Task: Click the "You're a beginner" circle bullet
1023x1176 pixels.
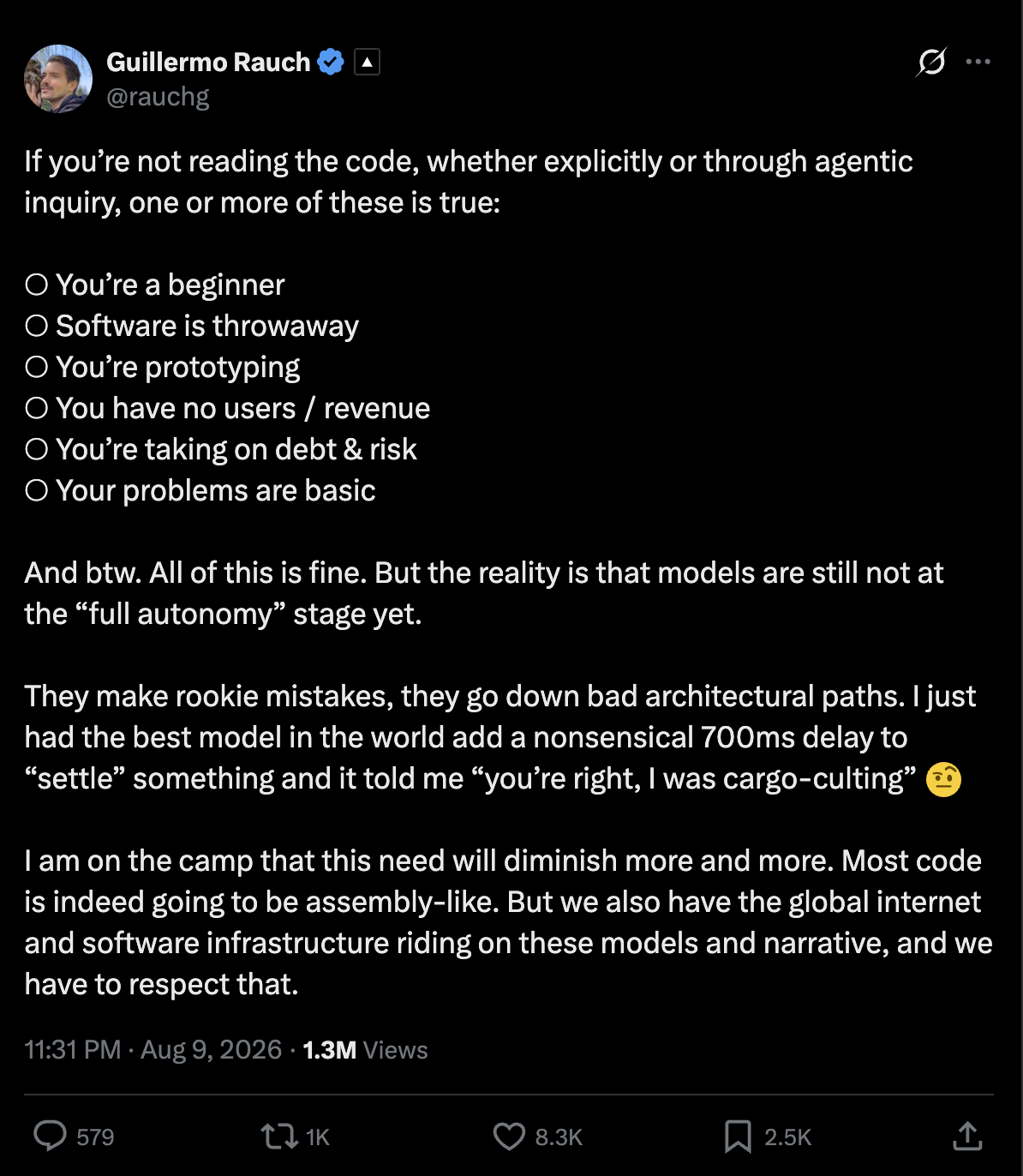Action: click(x=36, y=285)
